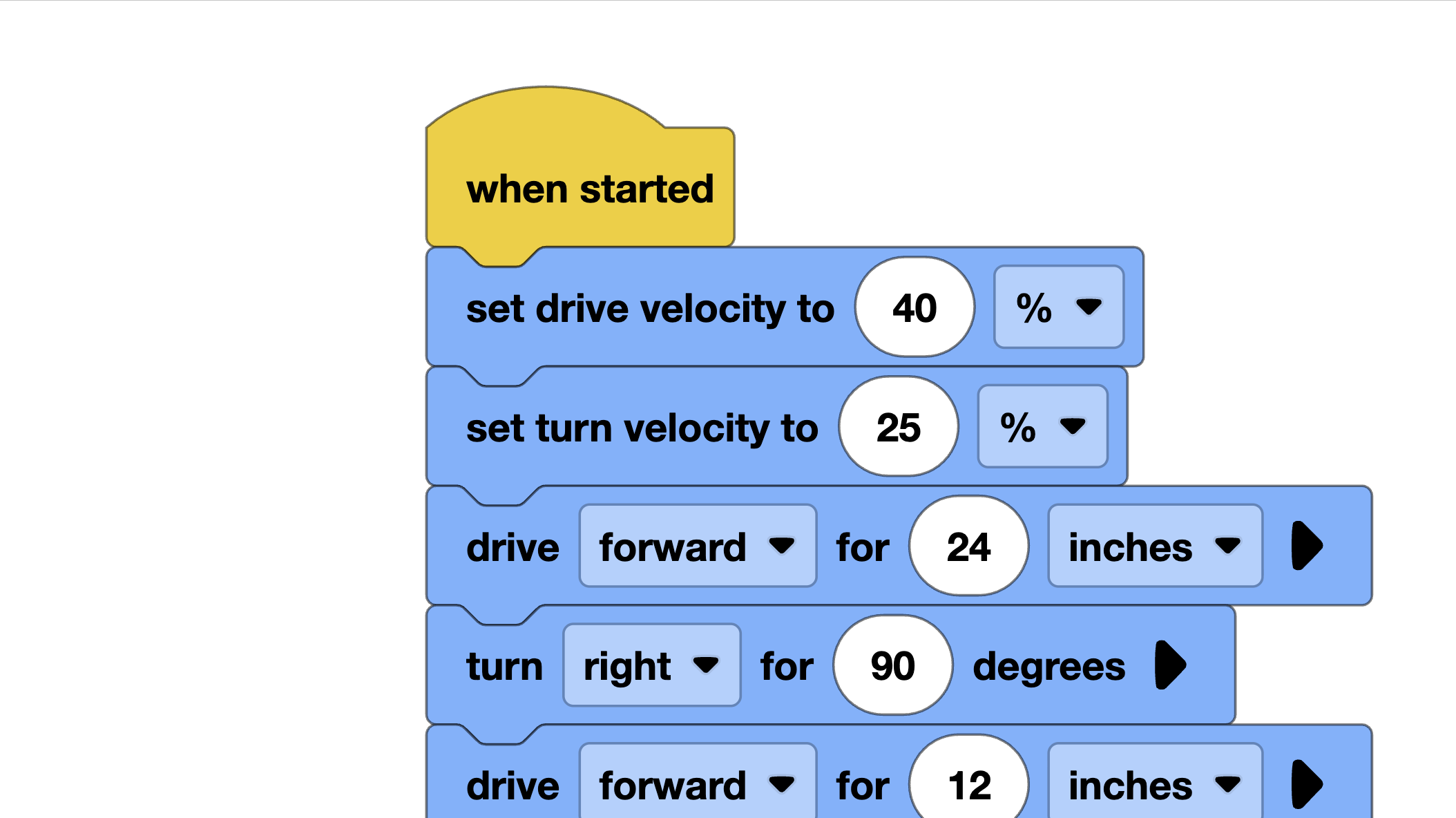Expand the second drive forward block's arrow

1307,784
